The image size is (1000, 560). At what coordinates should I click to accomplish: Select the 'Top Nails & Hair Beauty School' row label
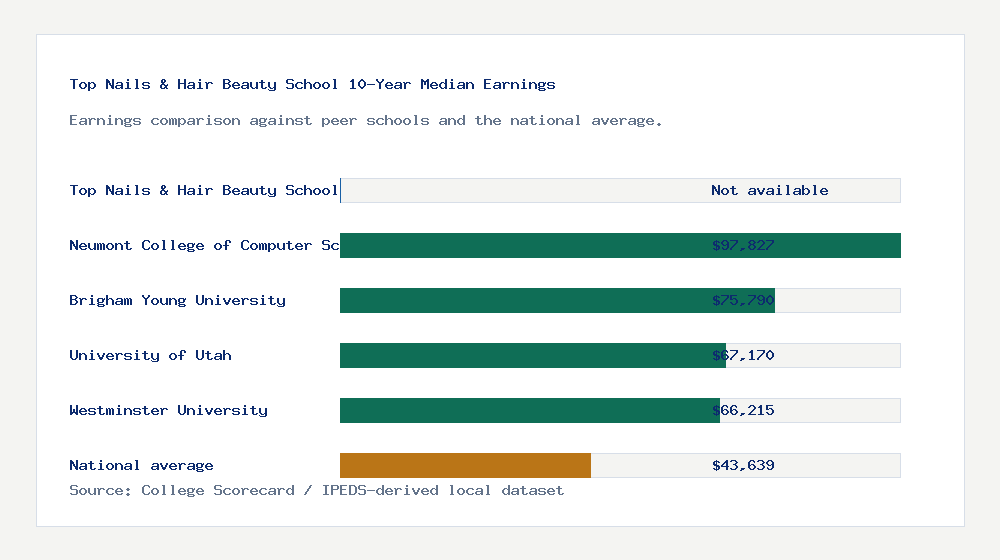[x=203, y=190]
